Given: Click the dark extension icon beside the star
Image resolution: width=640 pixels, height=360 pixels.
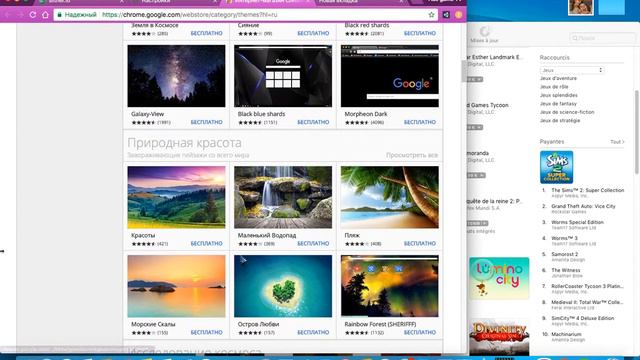Looking at the screenshot, I should (x=446, y=15).
